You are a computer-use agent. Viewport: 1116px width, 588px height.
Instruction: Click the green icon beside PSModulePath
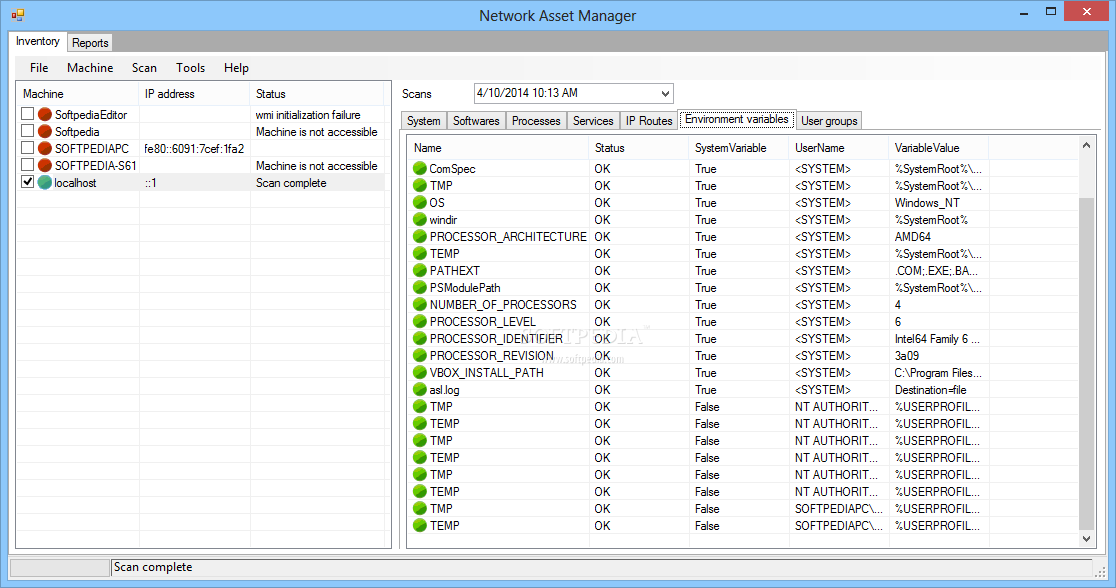point(419,288)
